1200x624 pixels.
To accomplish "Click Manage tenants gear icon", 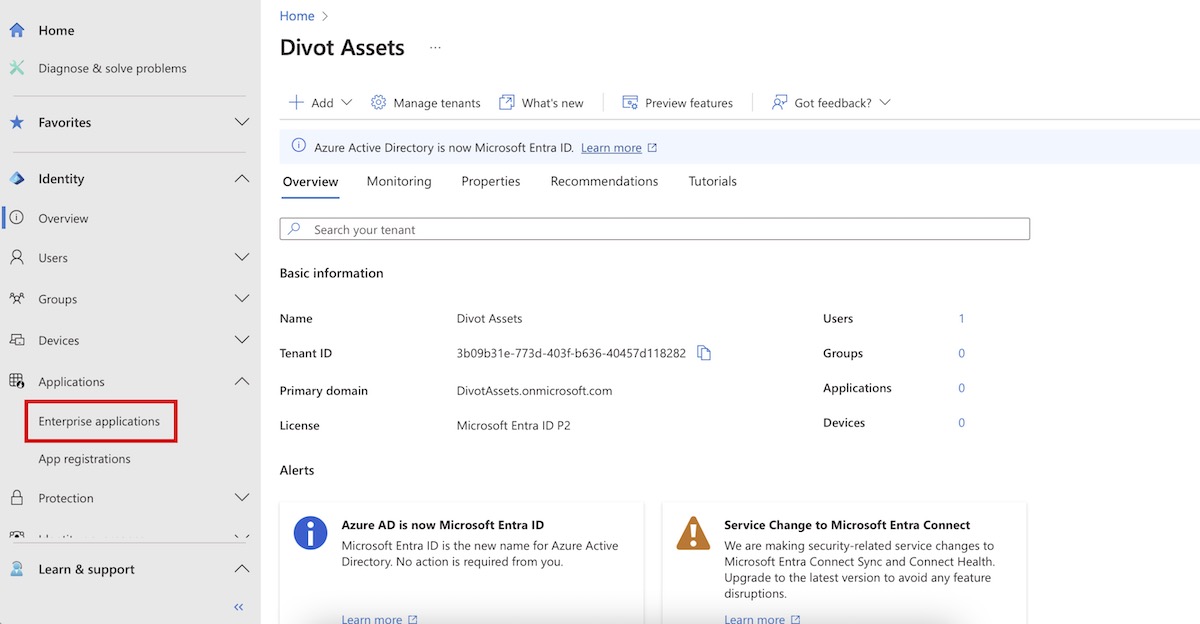I will pyautogui.click(x=378, y=103).
